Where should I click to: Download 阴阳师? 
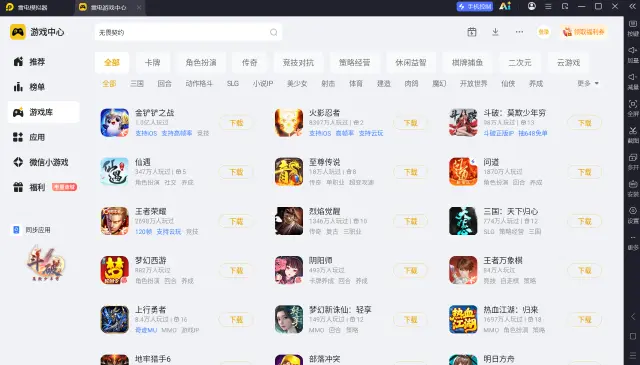point(411,270)
